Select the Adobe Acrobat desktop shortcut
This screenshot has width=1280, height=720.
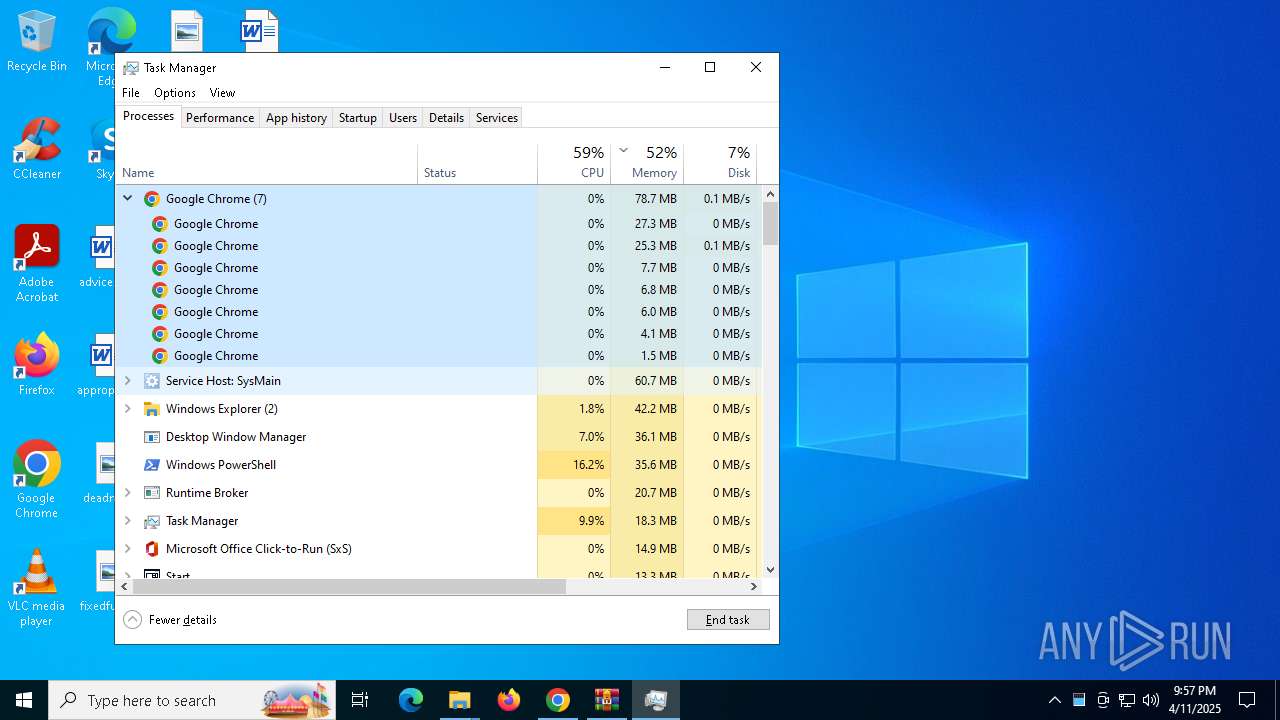click(x=37, y=264)
